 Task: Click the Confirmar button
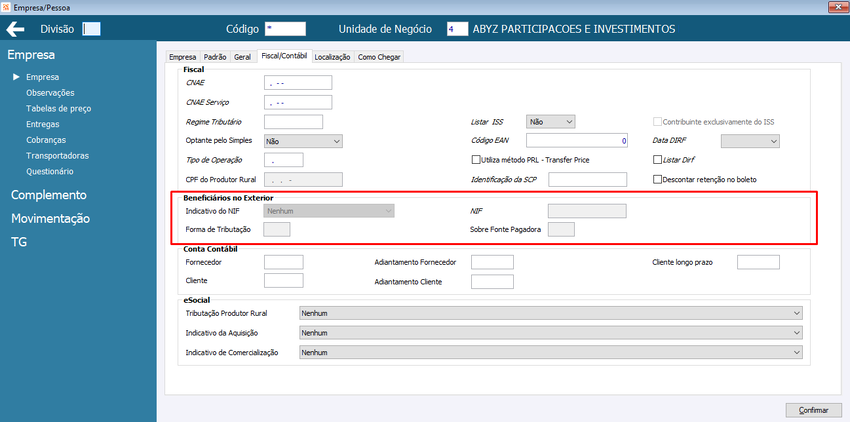(814, 410)
